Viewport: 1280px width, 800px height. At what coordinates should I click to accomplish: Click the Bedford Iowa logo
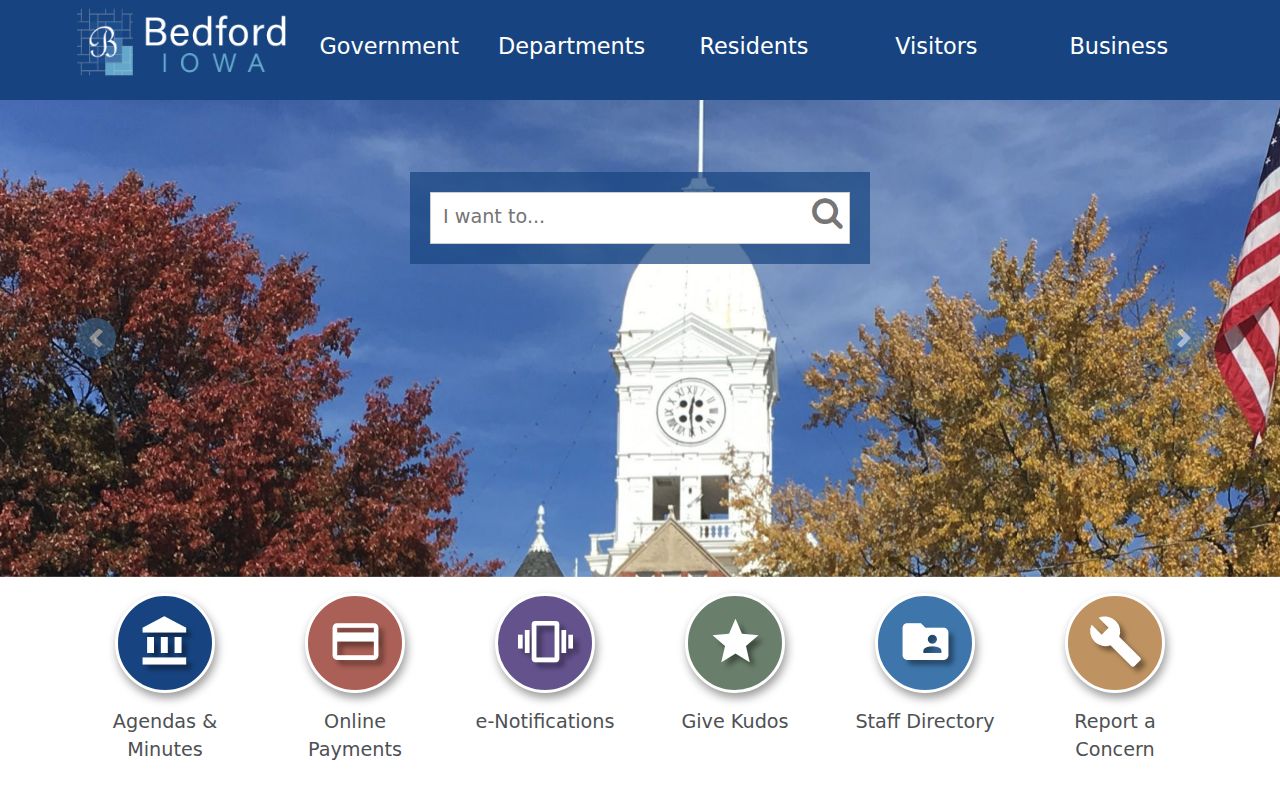point(182,44)
